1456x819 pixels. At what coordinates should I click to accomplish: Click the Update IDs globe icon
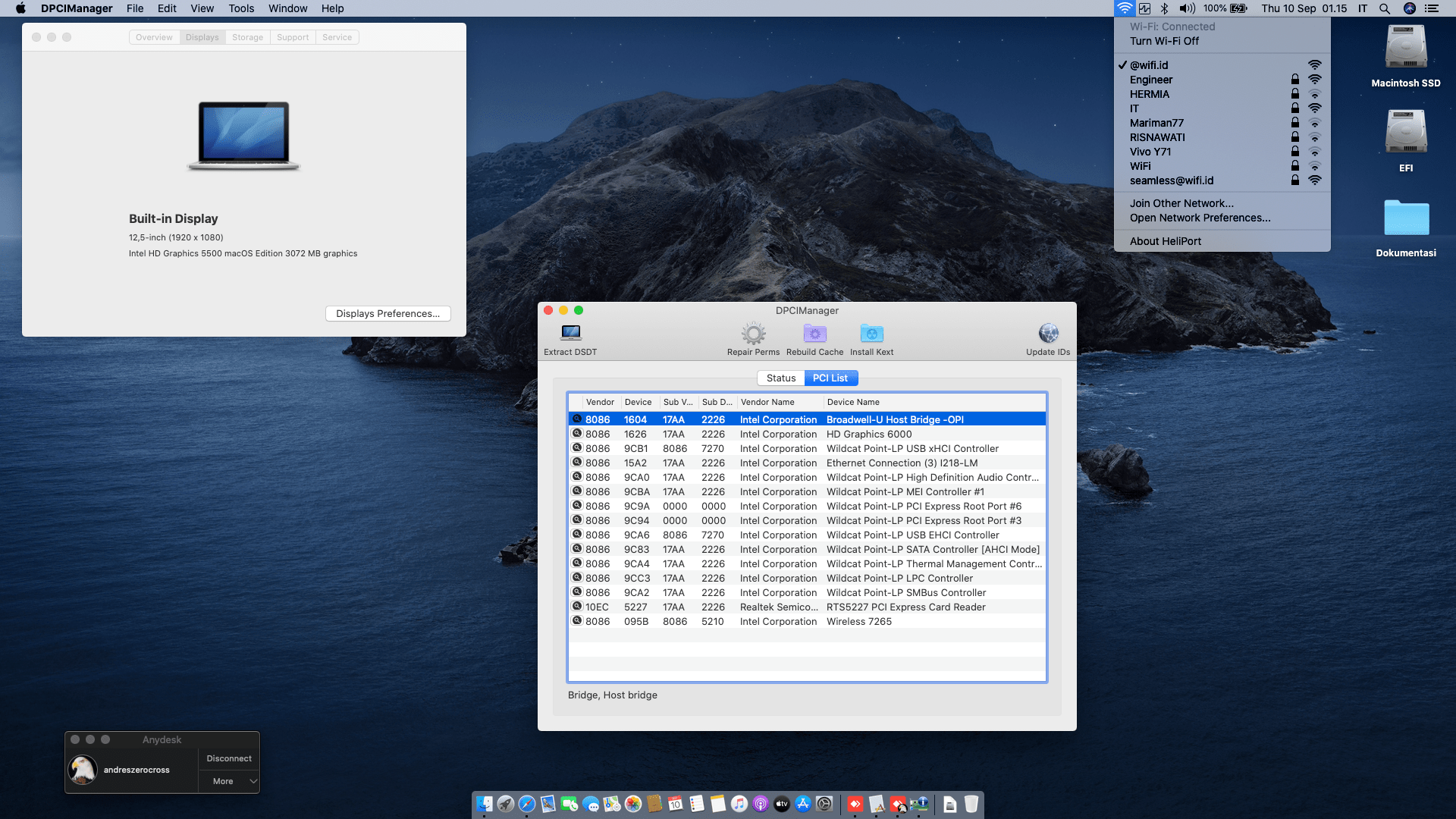pos(1048,333)
